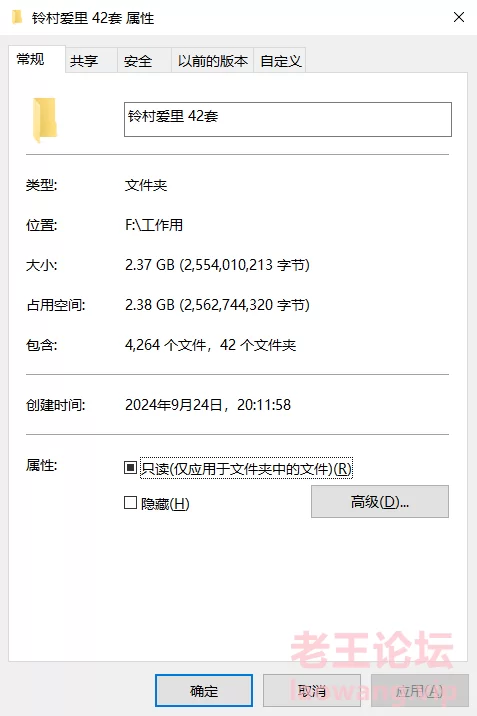Click the folder name text field
Image resolution: width=477 pixels, height=716 pixels.
288,119
